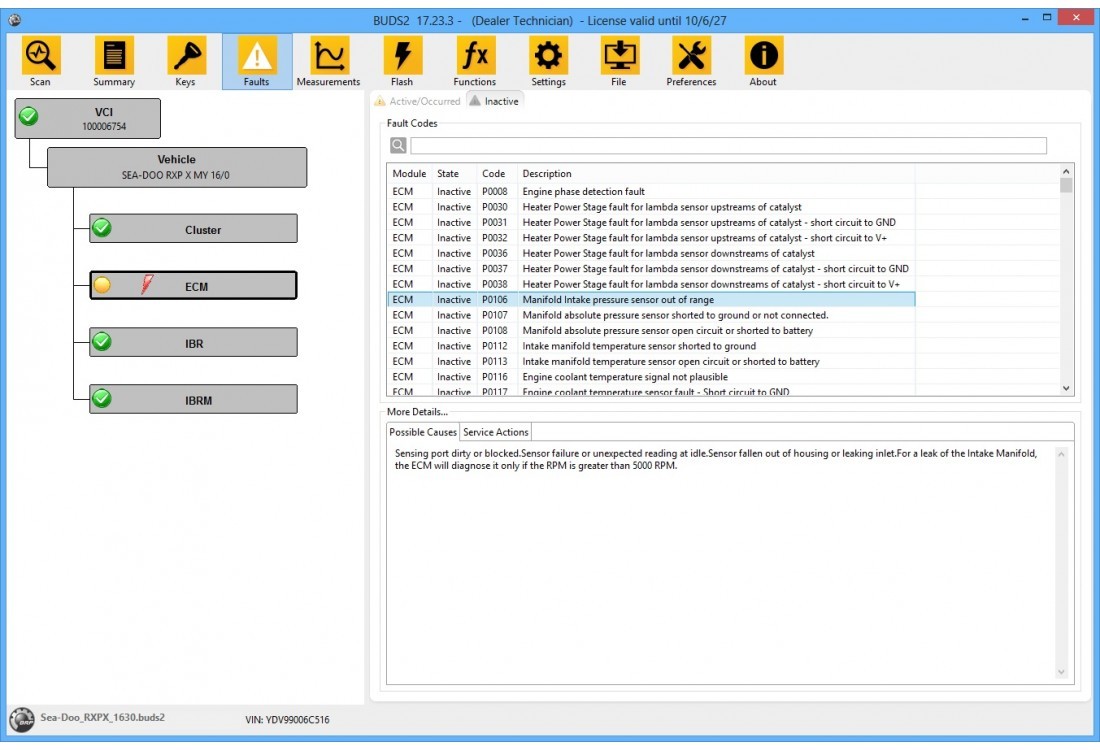This screenshot has width=1100, height=750.
Task: Open the Measurements graph icon
Action: (328, 56)
